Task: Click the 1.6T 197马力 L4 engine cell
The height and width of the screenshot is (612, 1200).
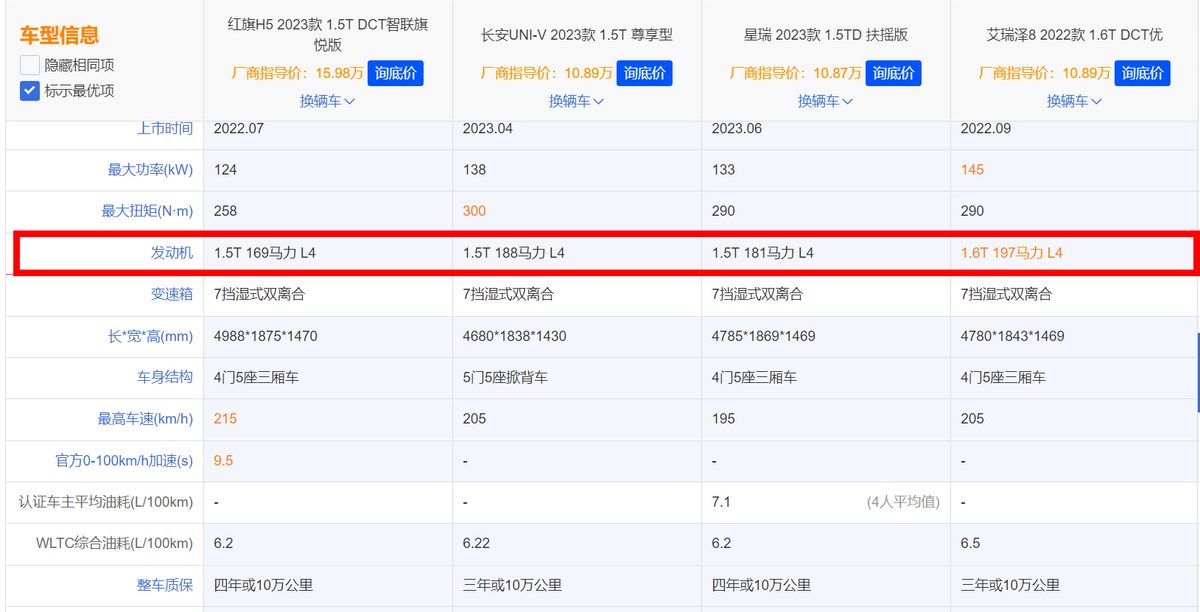Action: [1011, 253]
